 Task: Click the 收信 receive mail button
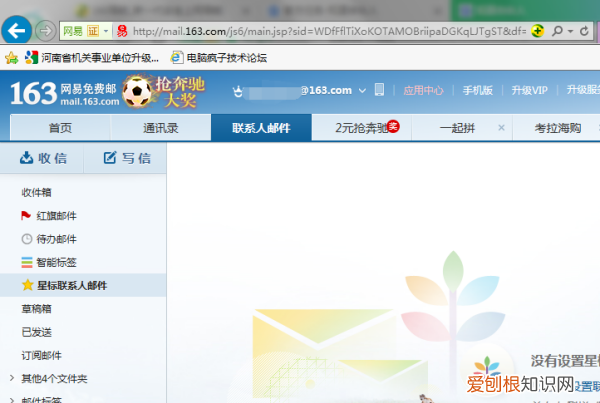click(42, 158)
